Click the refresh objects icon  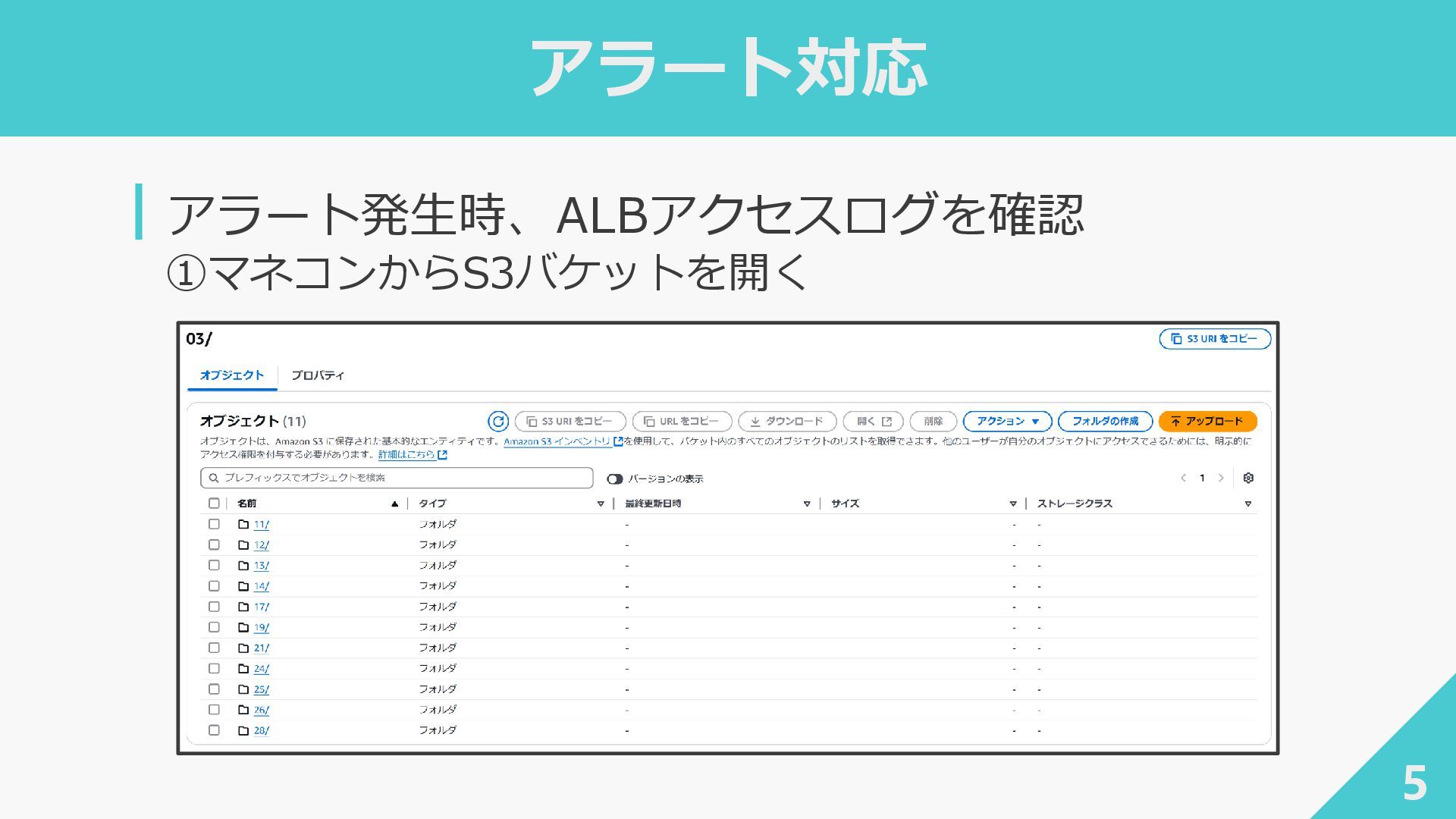point(498,422)
